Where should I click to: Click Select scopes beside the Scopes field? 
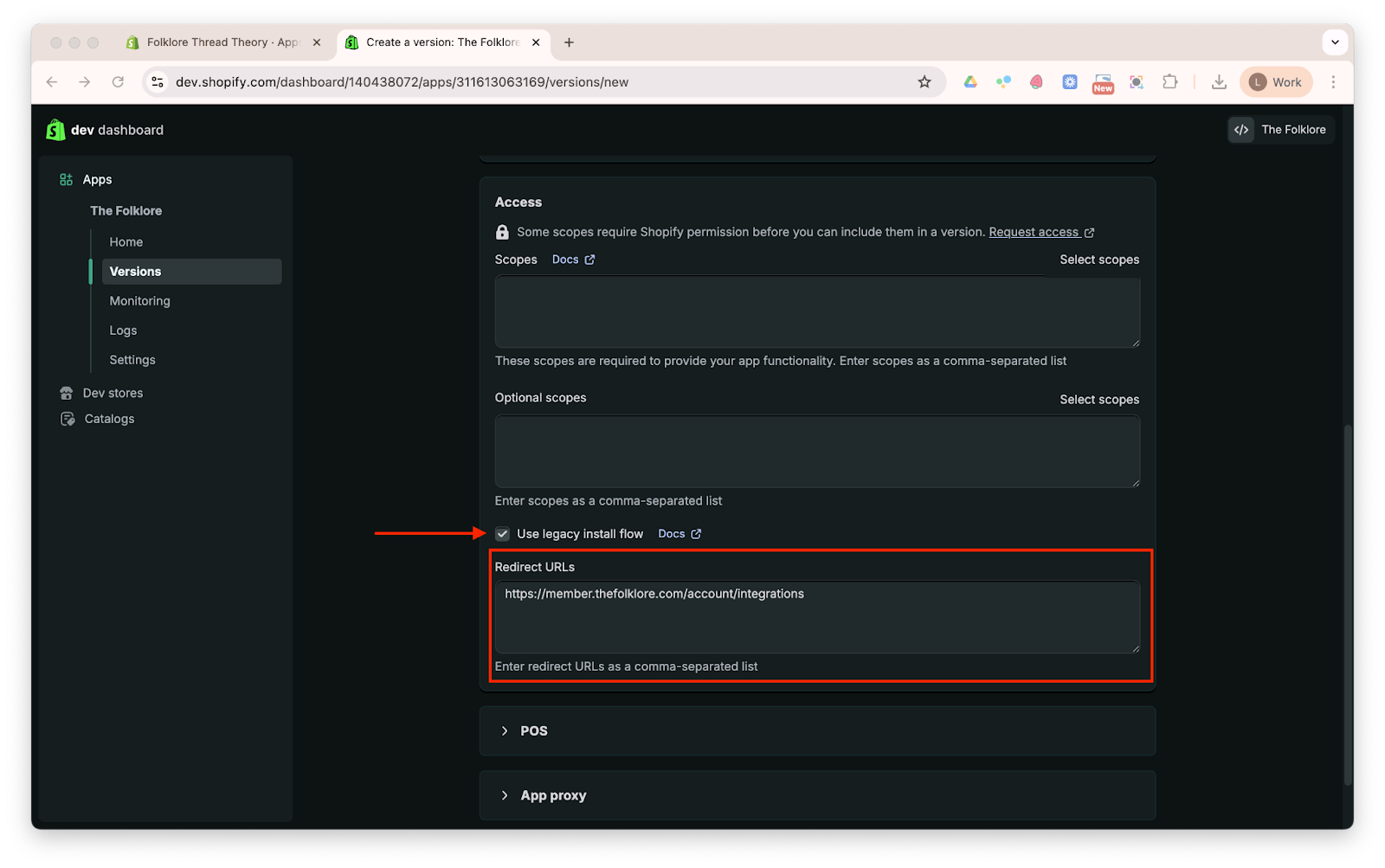[1098, 260]
